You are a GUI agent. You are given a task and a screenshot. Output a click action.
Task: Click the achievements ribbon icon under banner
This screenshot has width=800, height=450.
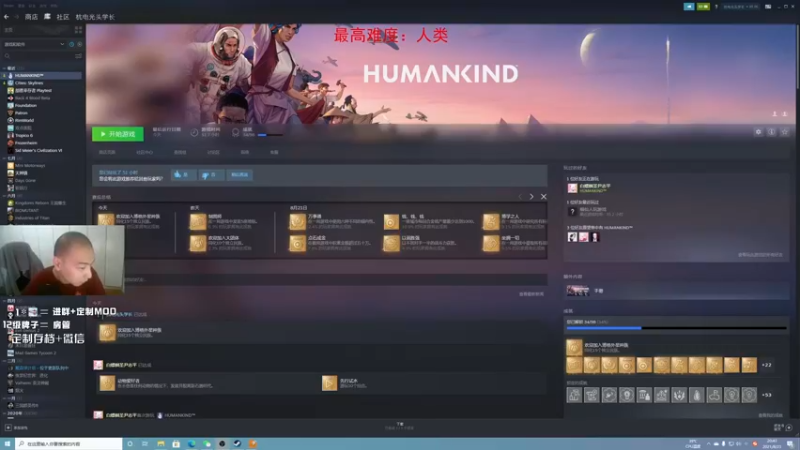pyautogui.click(x=235, y=133)
